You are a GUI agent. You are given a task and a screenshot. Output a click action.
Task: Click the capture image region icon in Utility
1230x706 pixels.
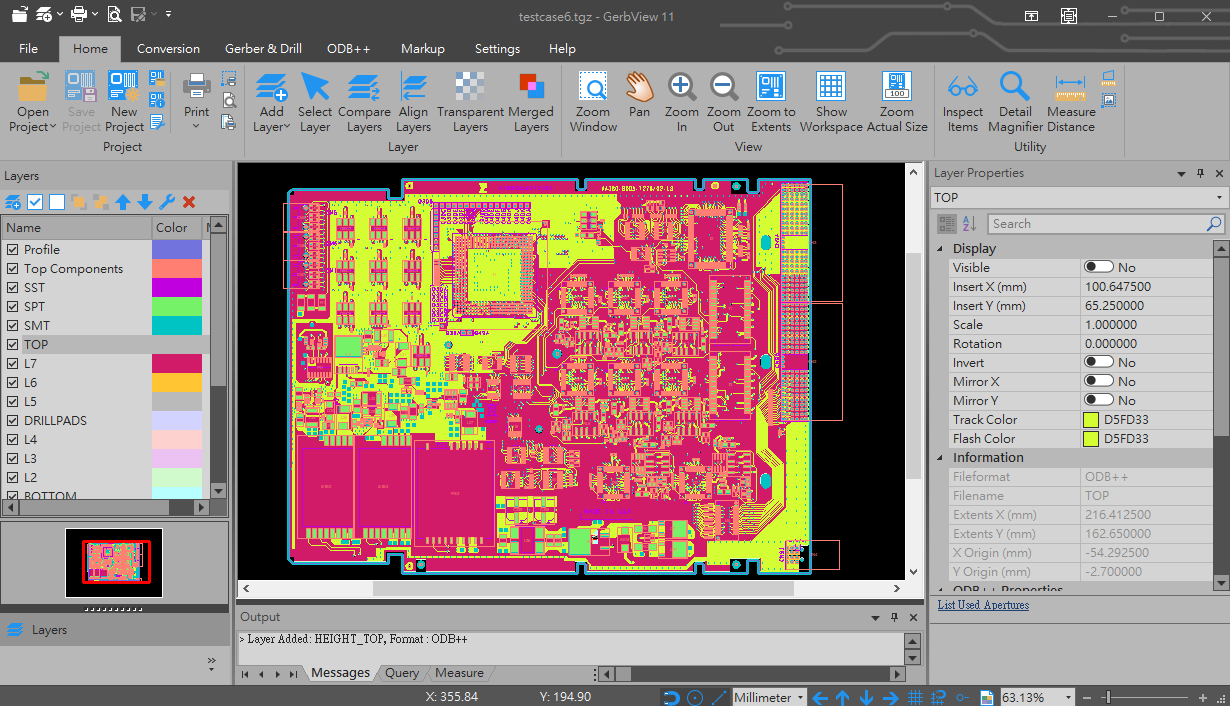coord(1108,100)
